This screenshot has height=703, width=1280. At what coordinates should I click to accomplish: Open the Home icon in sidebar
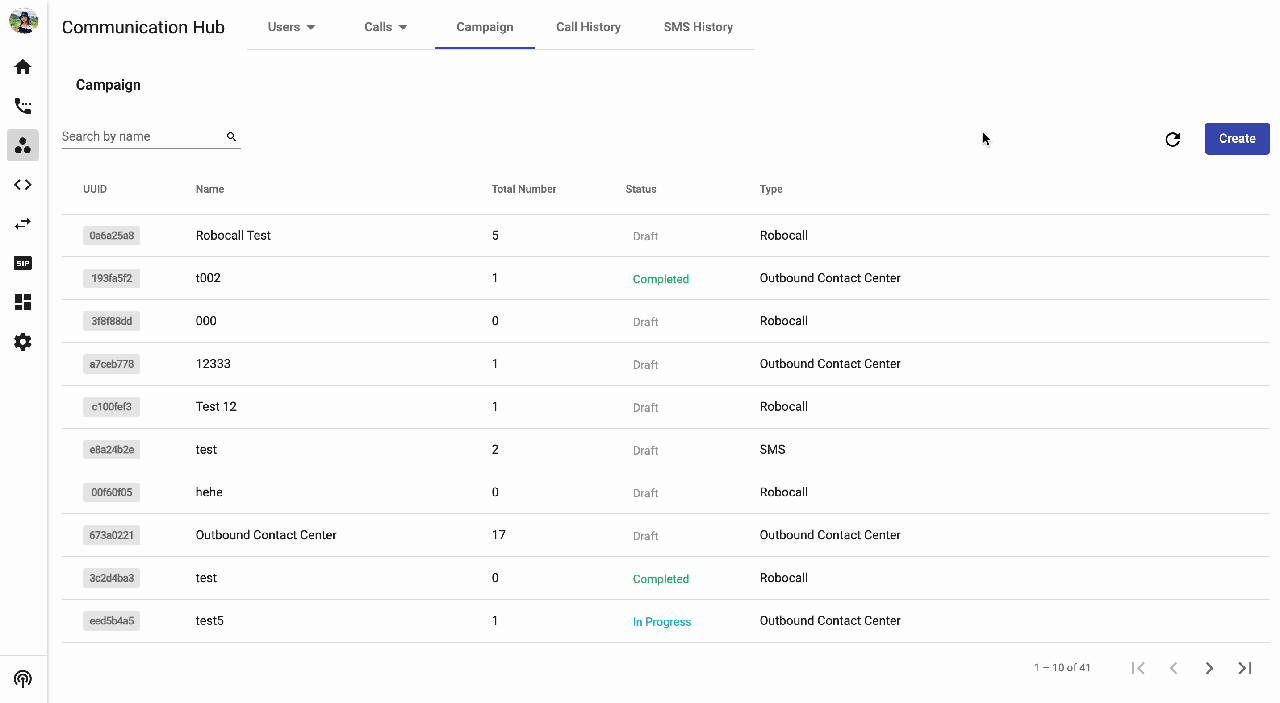pos(23,67)
